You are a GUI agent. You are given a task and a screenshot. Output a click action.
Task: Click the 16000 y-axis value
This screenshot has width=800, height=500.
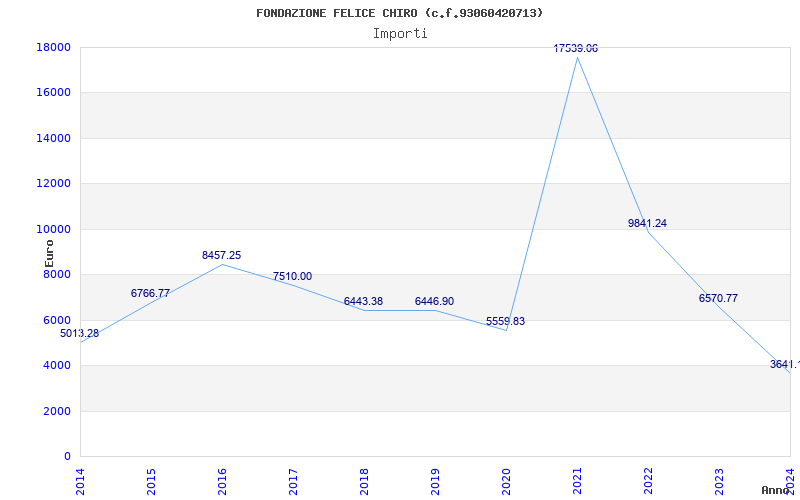pyautogui.click(x=53, y=93)
